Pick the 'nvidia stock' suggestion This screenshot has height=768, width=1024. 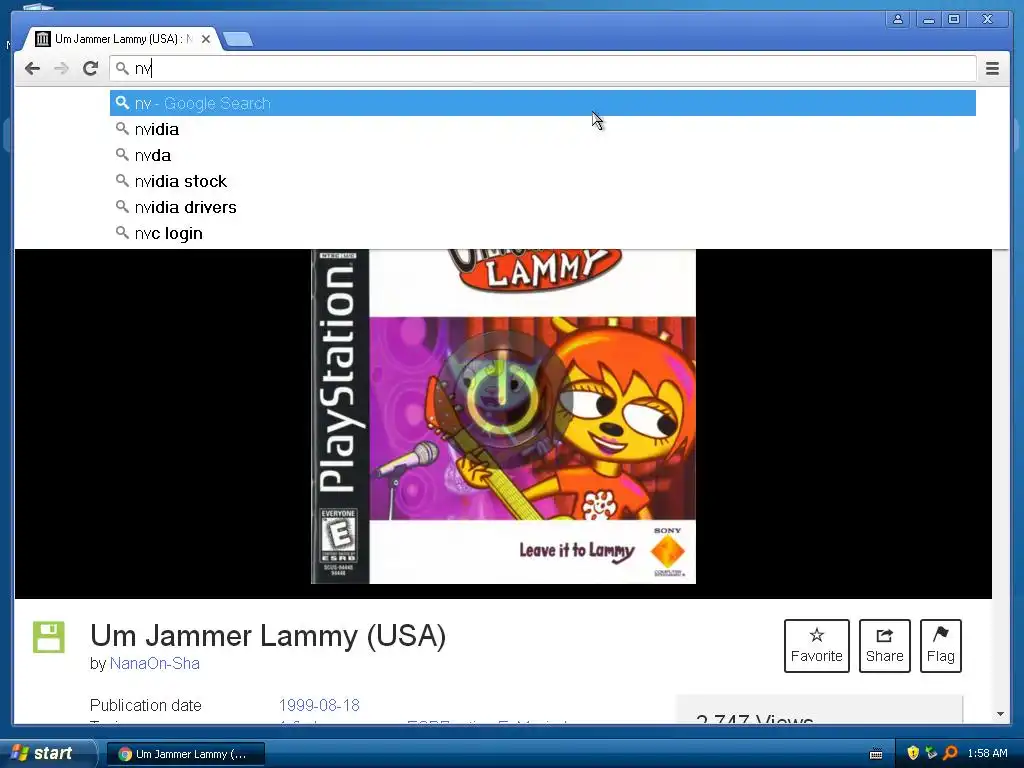pyautogui.click(x=543, y=182)
